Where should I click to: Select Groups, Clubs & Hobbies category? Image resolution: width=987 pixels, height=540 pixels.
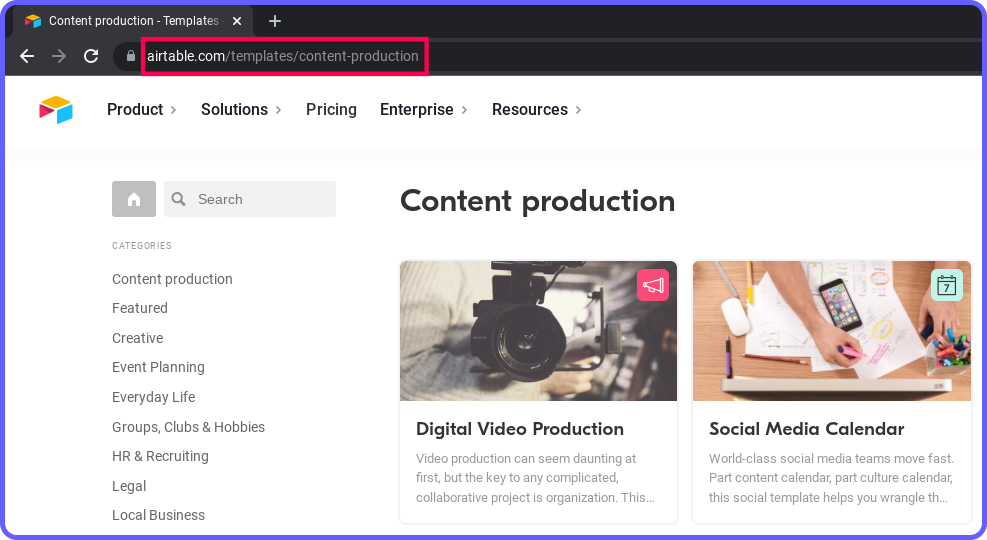click(x=188, y=427)
